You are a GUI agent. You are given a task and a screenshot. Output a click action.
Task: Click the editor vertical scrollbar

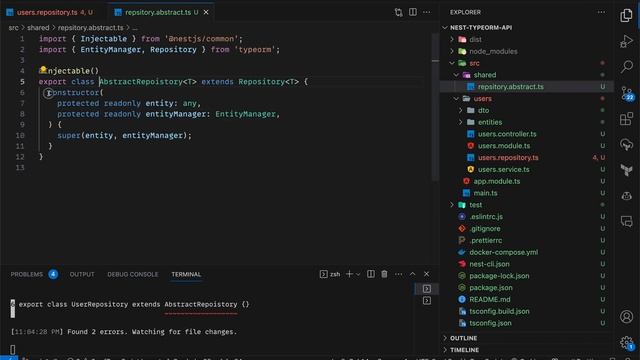(435, 106)
